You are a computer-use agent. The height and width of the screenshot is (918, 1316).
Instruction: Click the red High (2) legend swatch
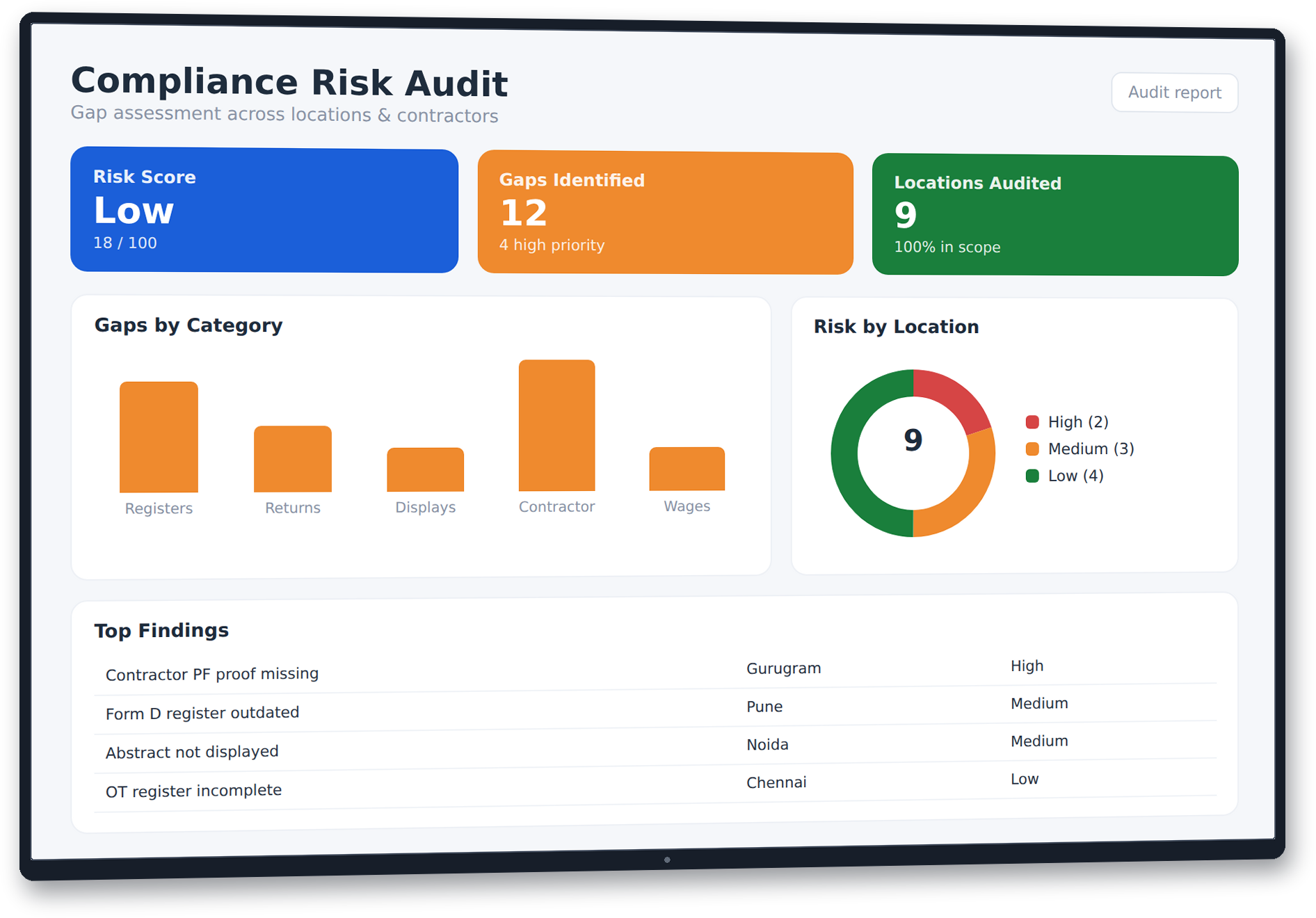[1032, 422]
